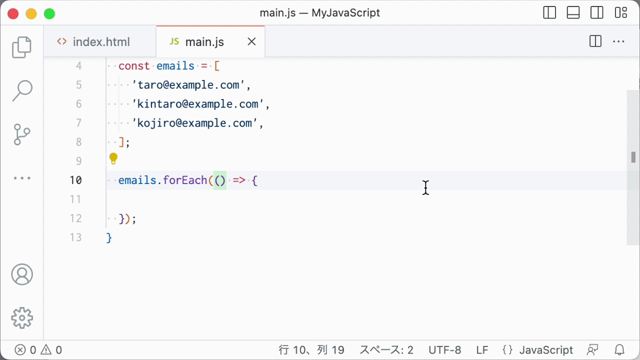
Task: Toggle the secondary side bar
Action: pyautogui.click(x=597, y=13)
